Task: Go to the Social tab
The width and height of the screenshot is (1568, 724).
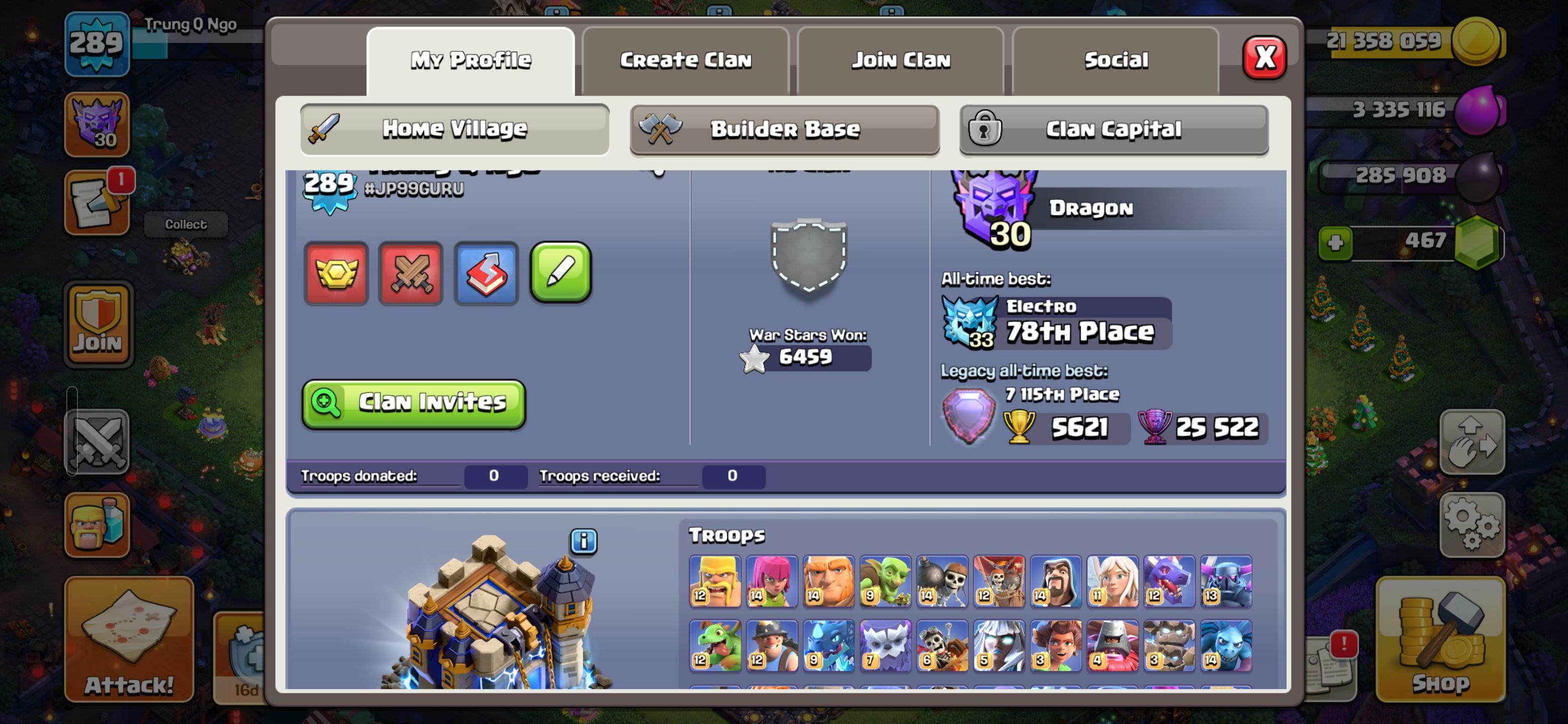Action: pyautogui.click(x=1115, y=60)
